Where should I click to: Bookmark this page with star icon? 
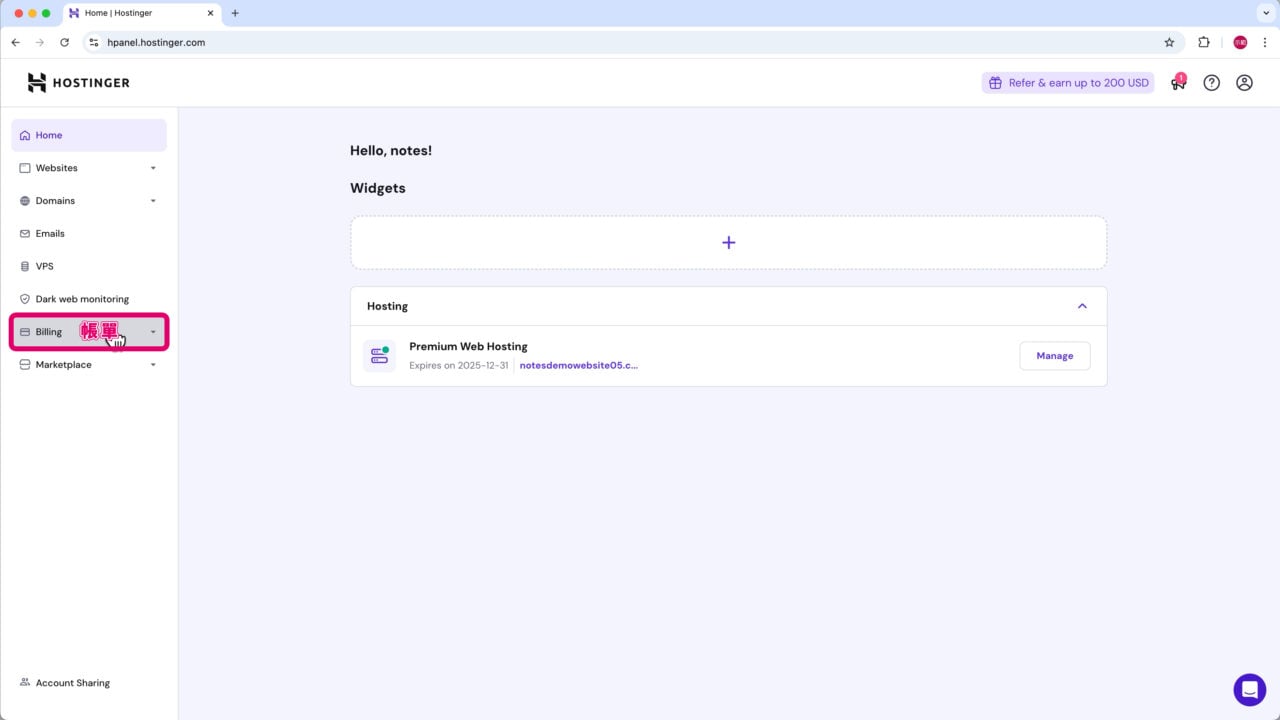pos(1169,42)
